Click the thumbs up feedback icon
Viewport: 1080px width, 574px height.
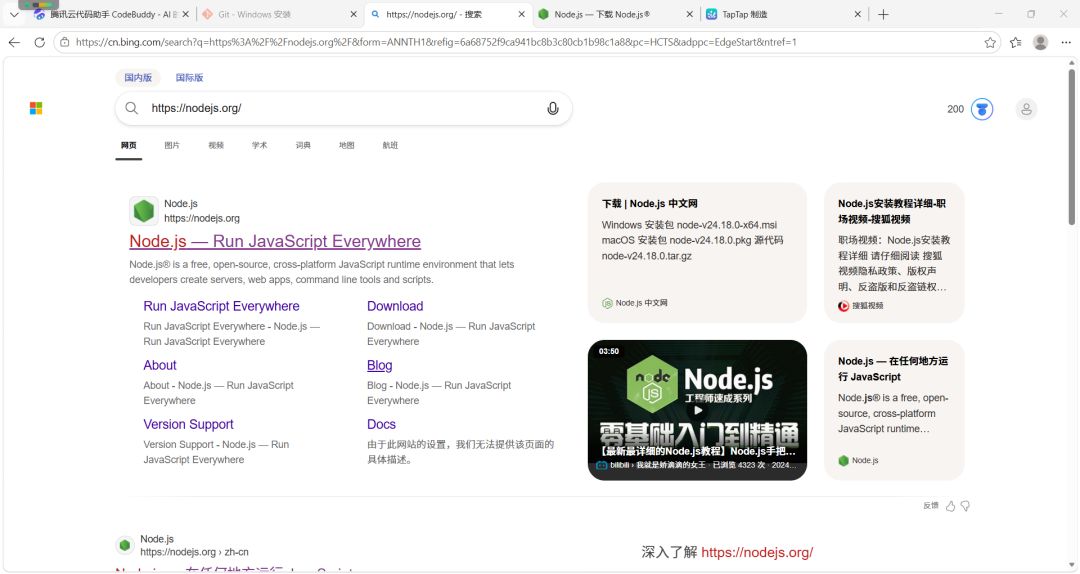click(x=951, y=506)
